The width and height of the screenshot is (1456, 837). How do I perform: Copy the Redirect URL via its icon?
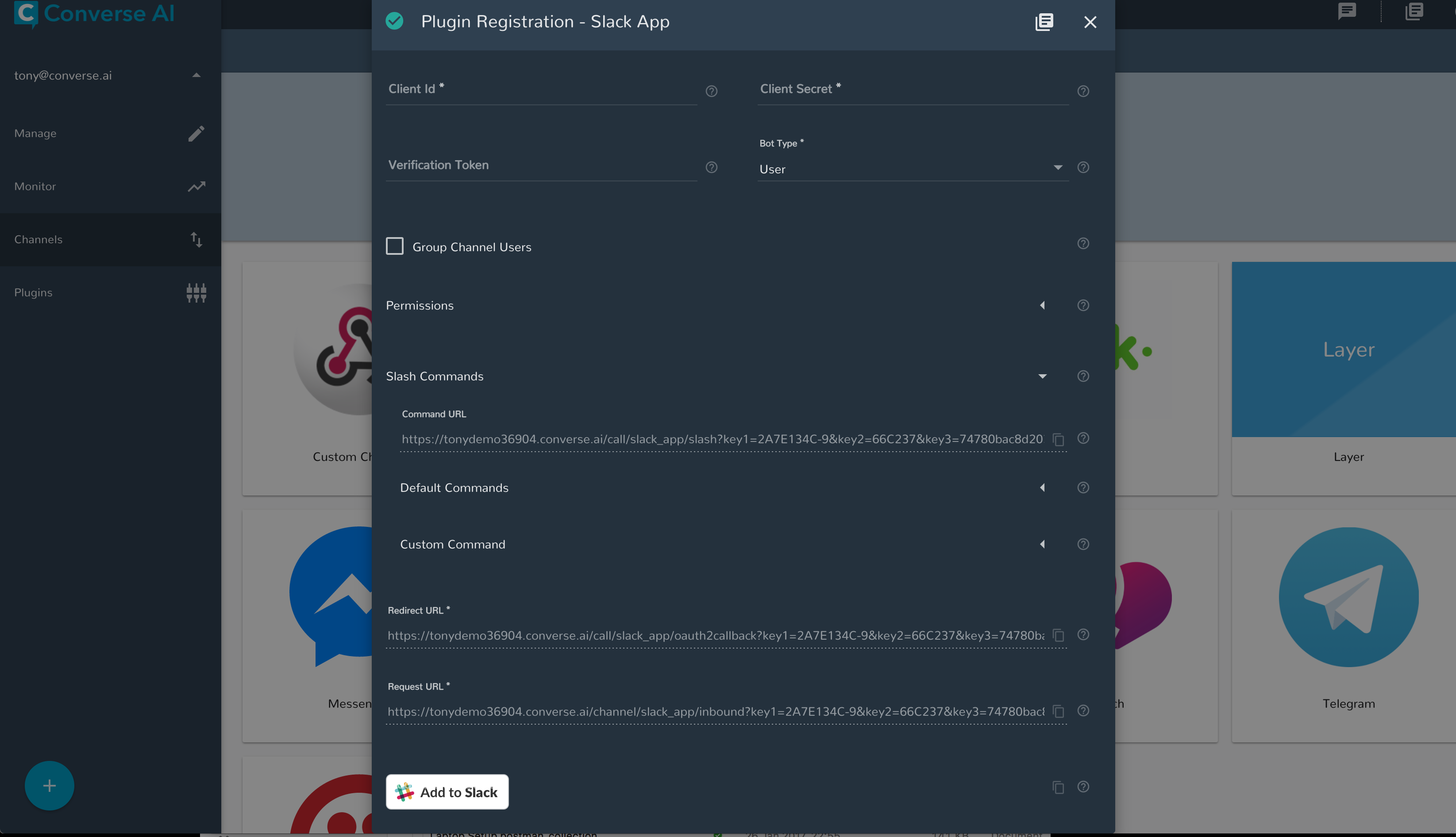tap(1058, 635)
